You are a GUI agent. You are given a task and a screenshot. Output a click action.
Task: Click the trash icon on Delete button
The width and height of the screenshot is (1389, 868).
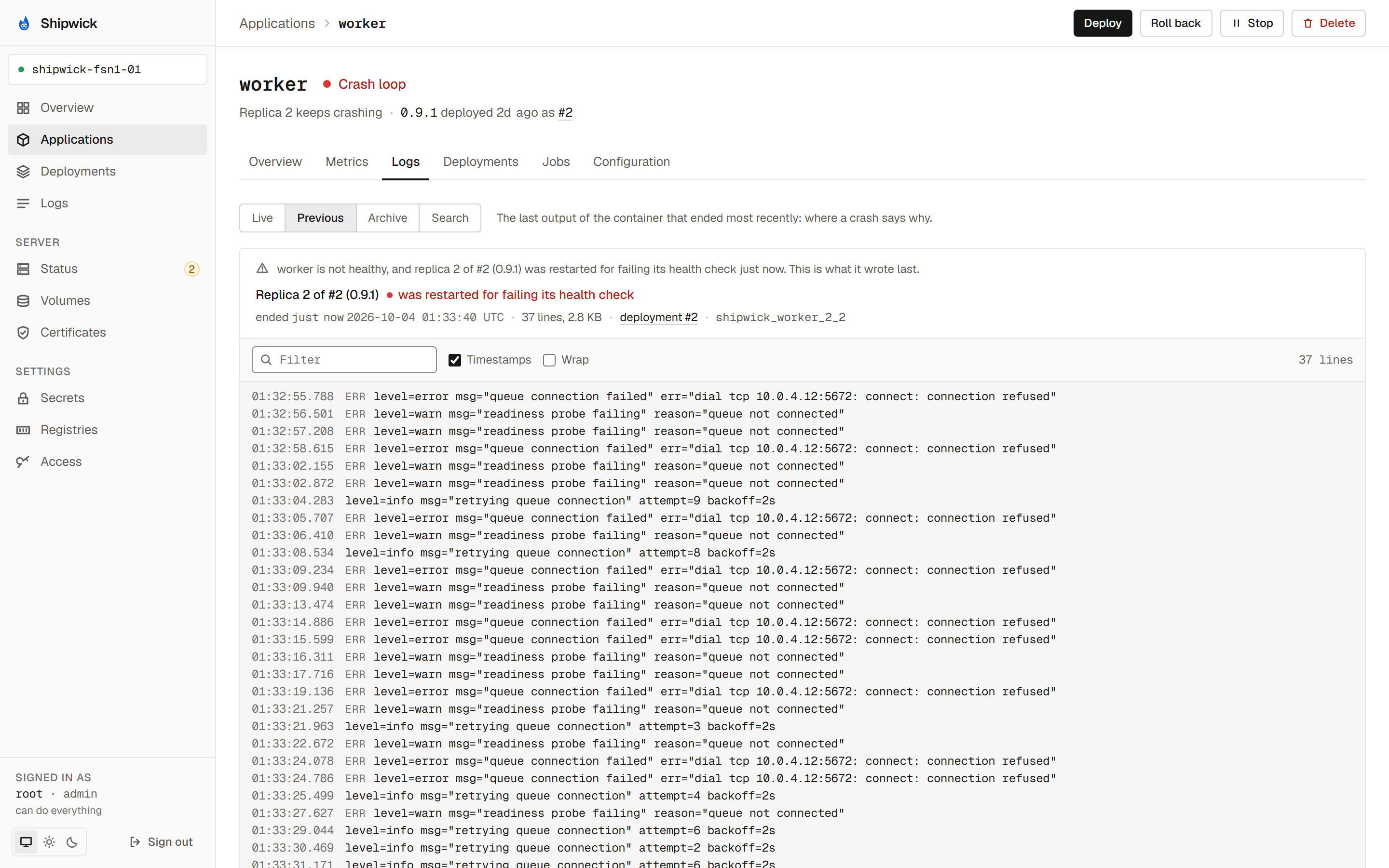[1307, 23]
